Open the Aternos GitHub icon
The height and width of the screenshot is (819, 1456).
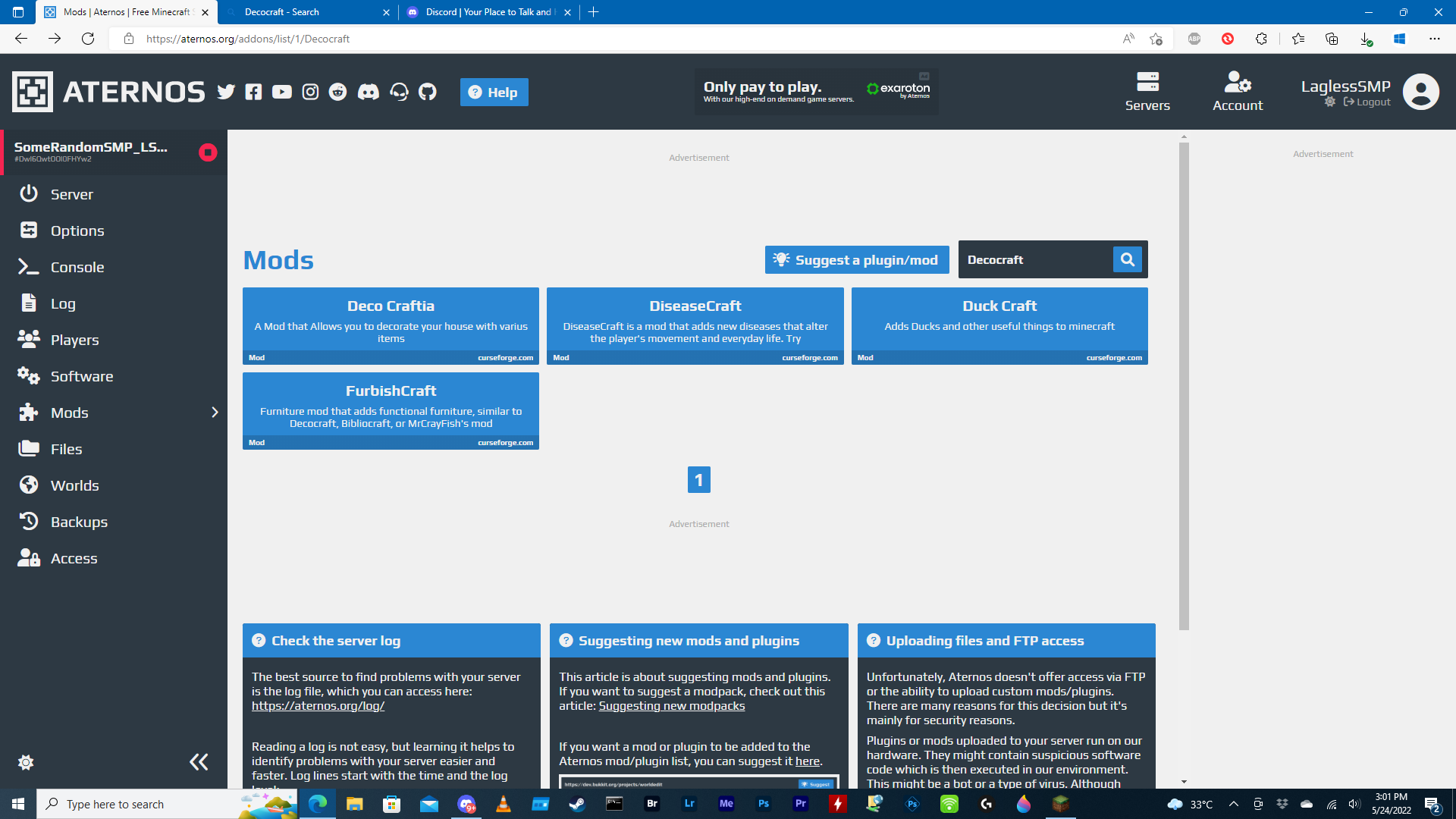428,92
